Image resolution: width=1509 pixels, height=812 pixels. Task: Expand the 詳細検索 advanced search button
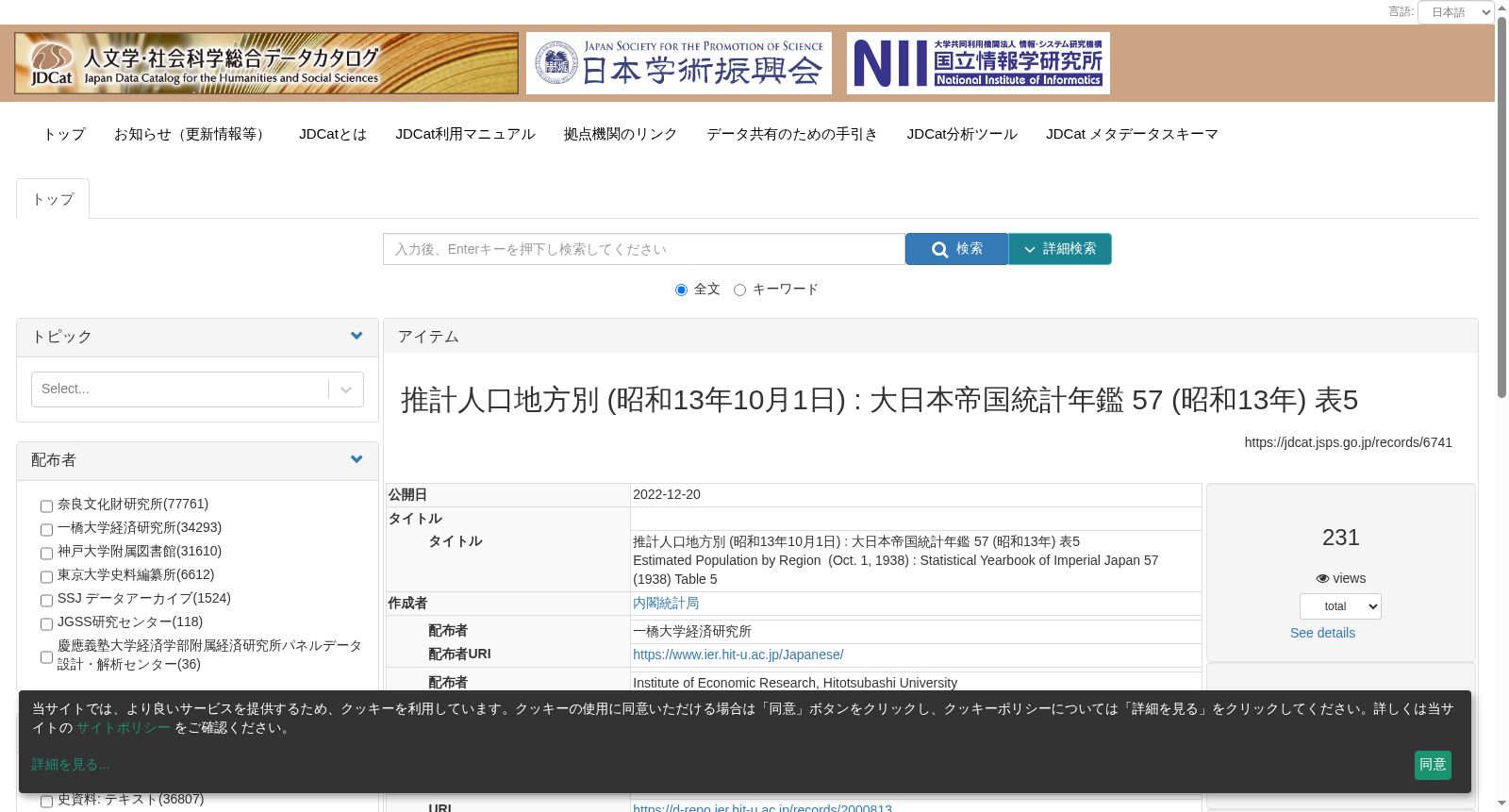pyautogui.click(x=1060, y=249)
